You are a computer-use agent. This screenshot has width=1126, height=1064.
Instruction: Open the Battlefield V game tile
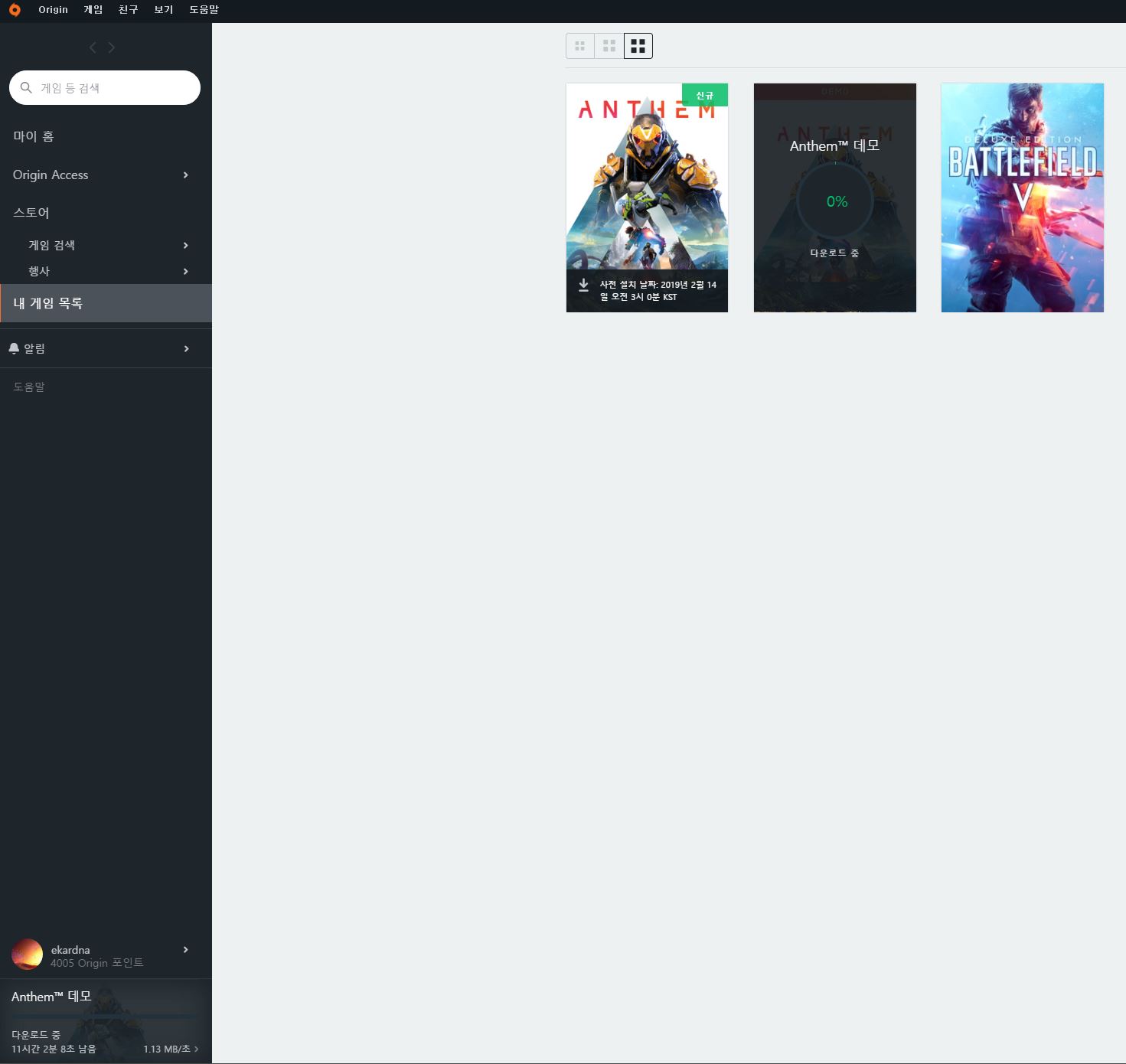pyautogui.click(x=1022, y=197)
